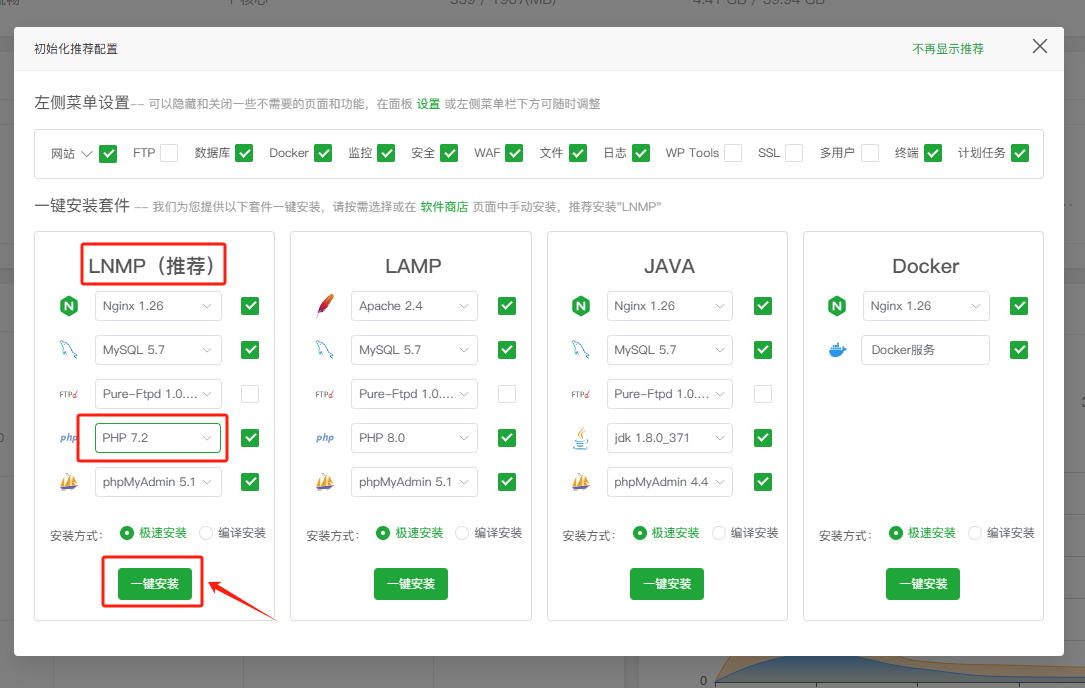Image resolution: width=1085 pixels, height=688 pixels.
Task: Select 极速安装 radio in LAMP card
Action: 383,533
